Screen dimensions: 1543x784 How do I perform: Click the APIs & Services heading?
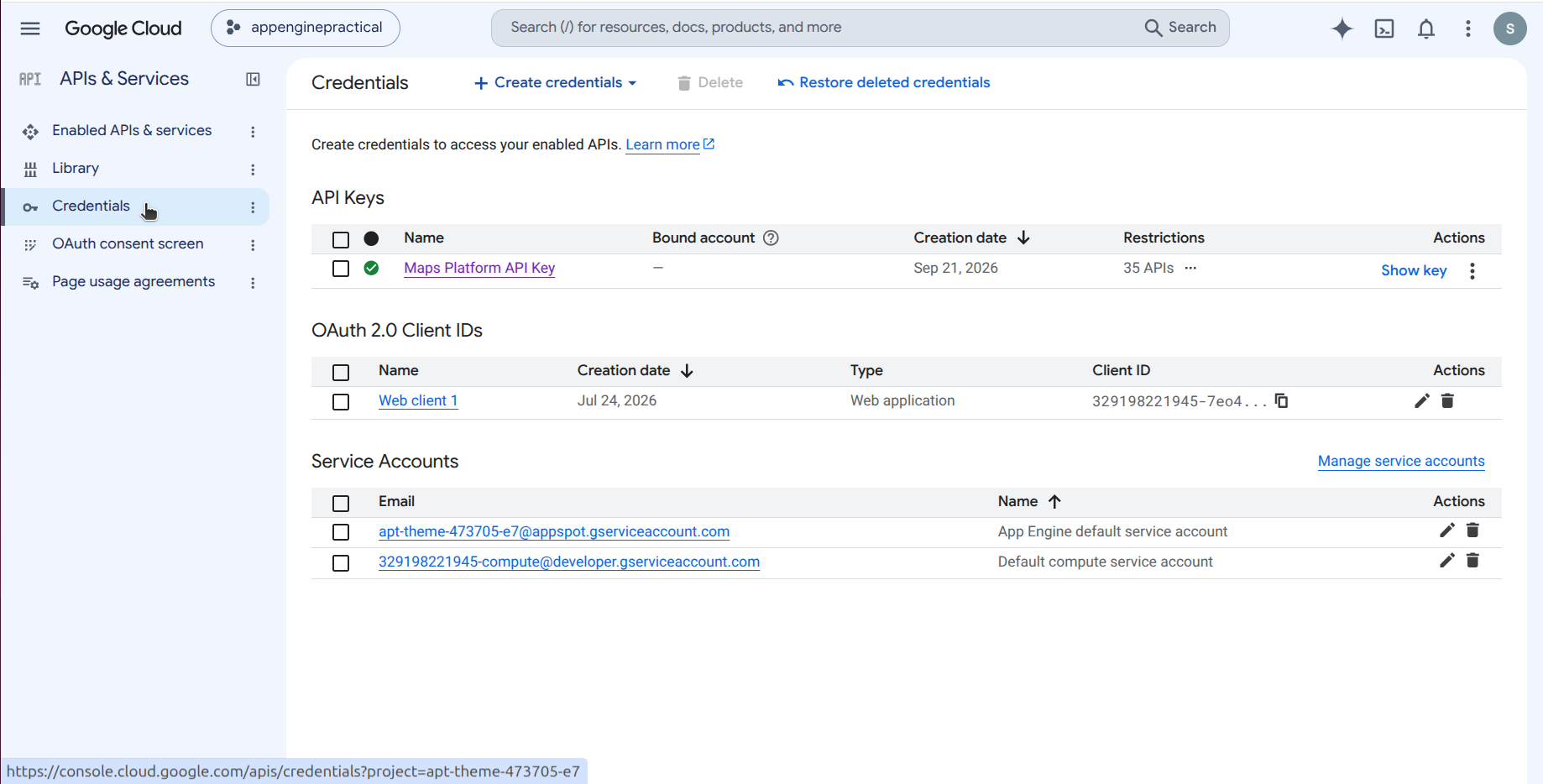(x=124, y=79)
